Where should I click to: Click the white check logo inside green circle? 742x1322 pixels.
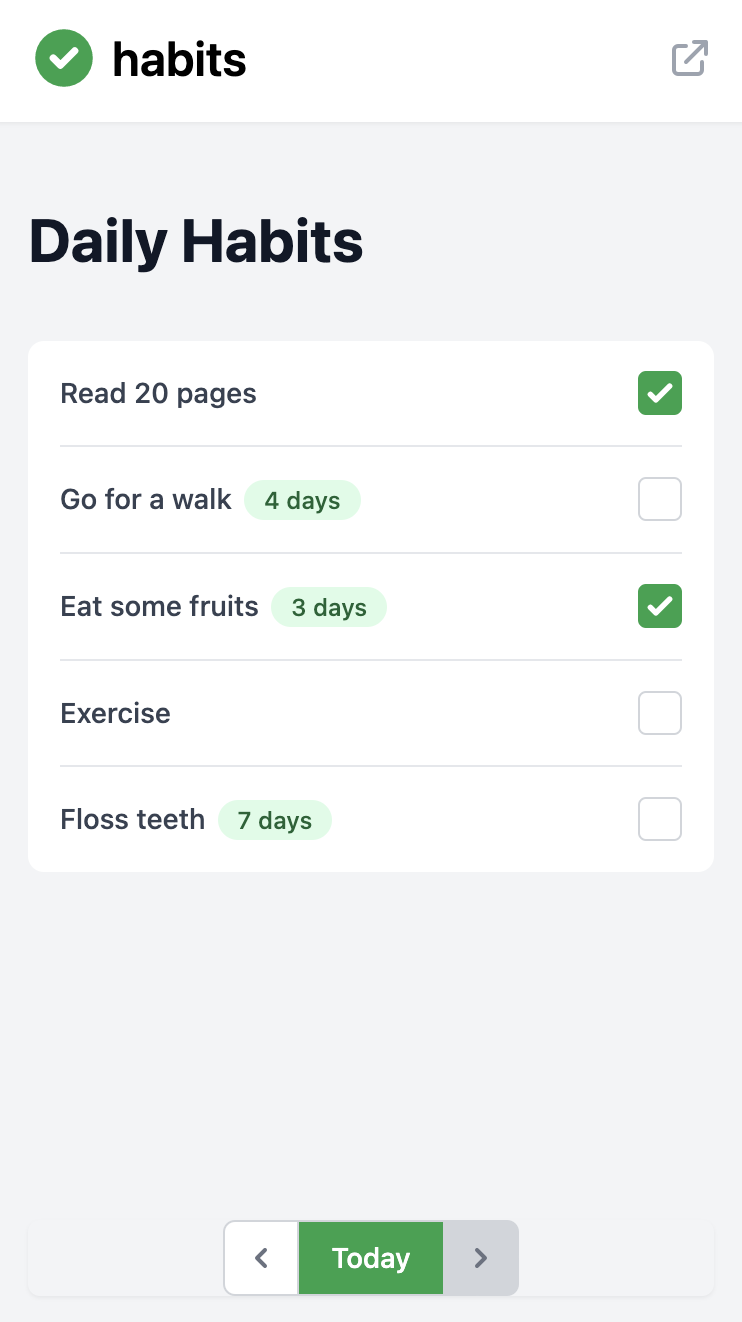pyautogui.click(x=64, y=58)
